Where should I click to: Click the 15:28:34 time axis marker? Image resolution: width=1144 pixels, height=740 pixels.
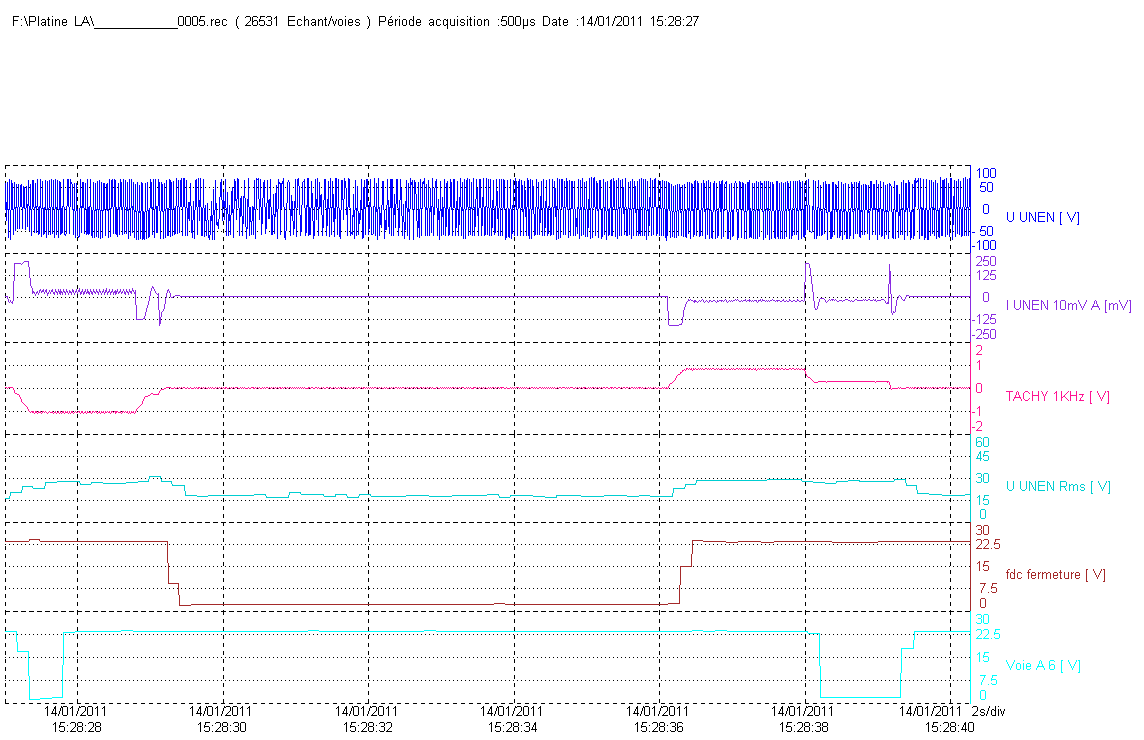(x=512, y=728)
